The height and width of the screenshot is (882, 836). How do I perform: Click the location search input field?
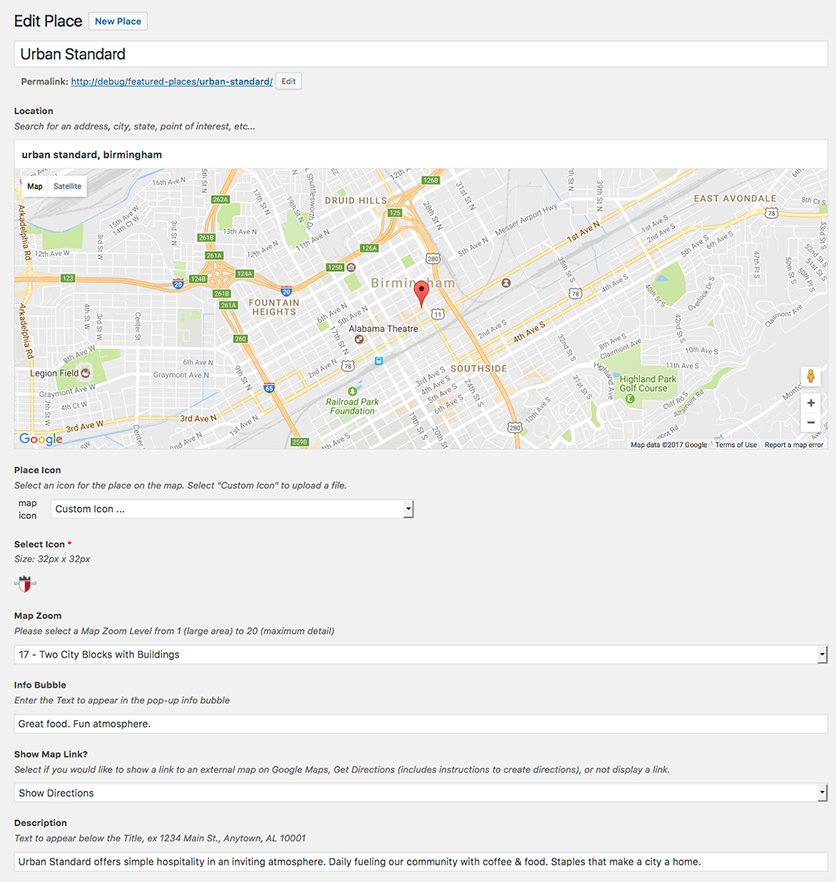(x=421, y=155)
